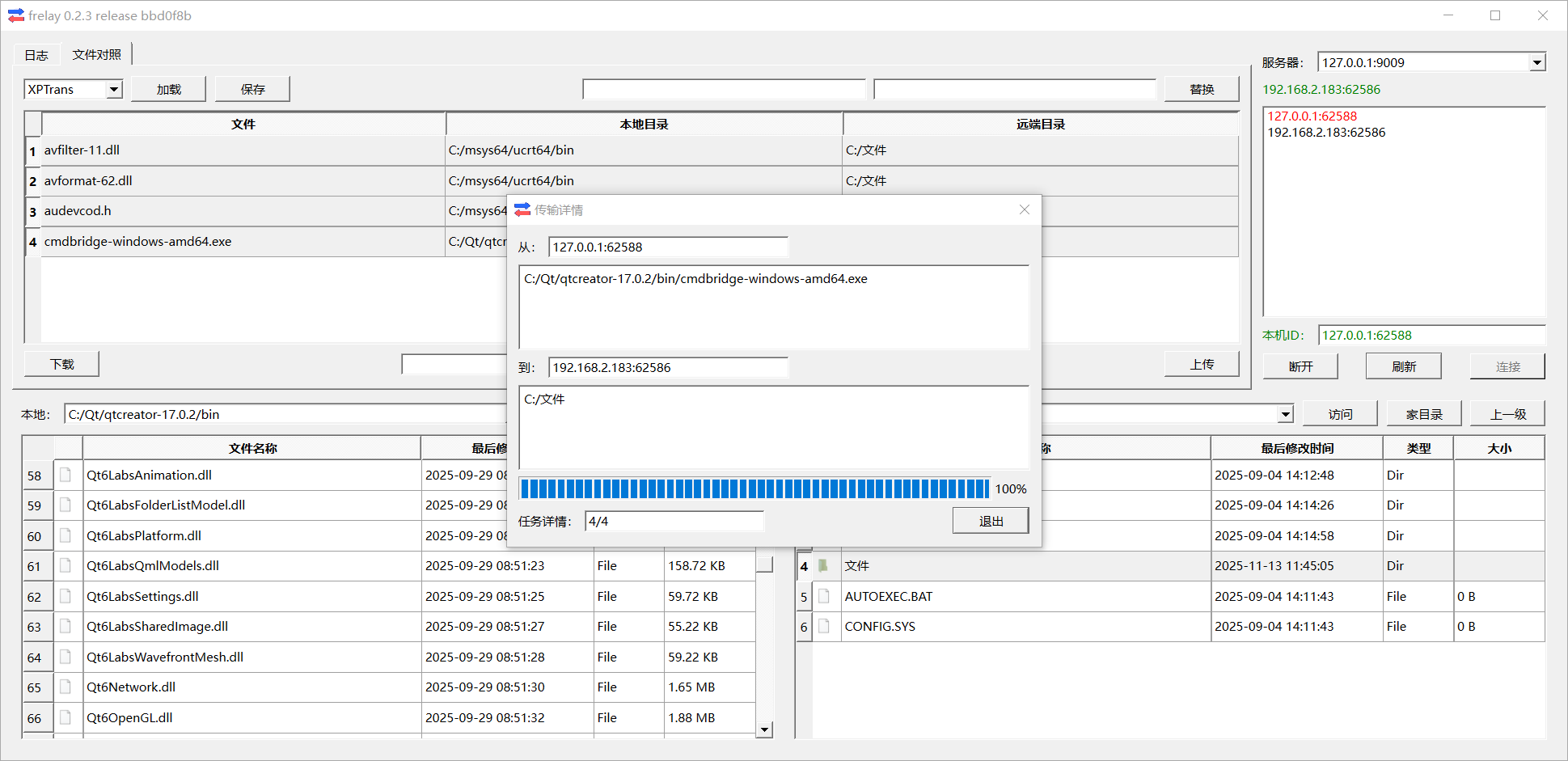
Task: Expand the 服务器 address dropdown
Action: tap(1536, 62)
